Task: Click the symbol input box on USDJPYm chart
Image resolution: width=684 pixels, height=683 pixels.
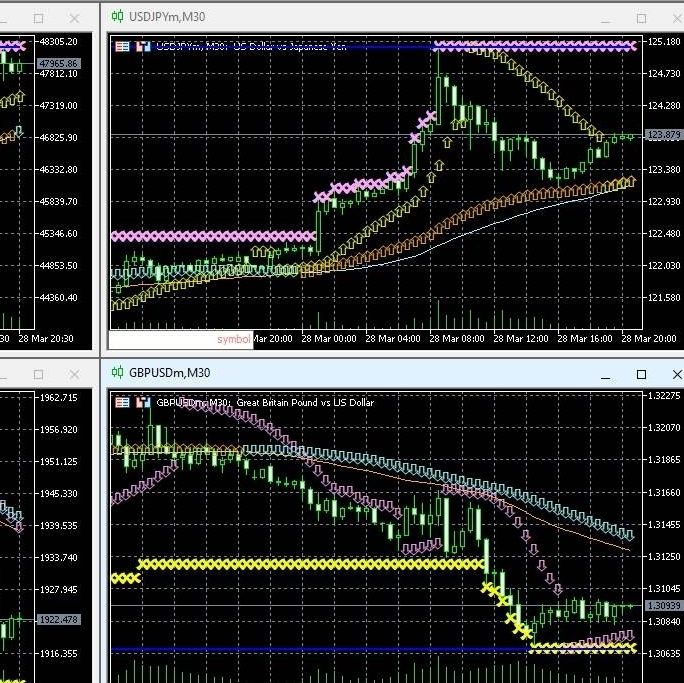Action: pos(181,340)
